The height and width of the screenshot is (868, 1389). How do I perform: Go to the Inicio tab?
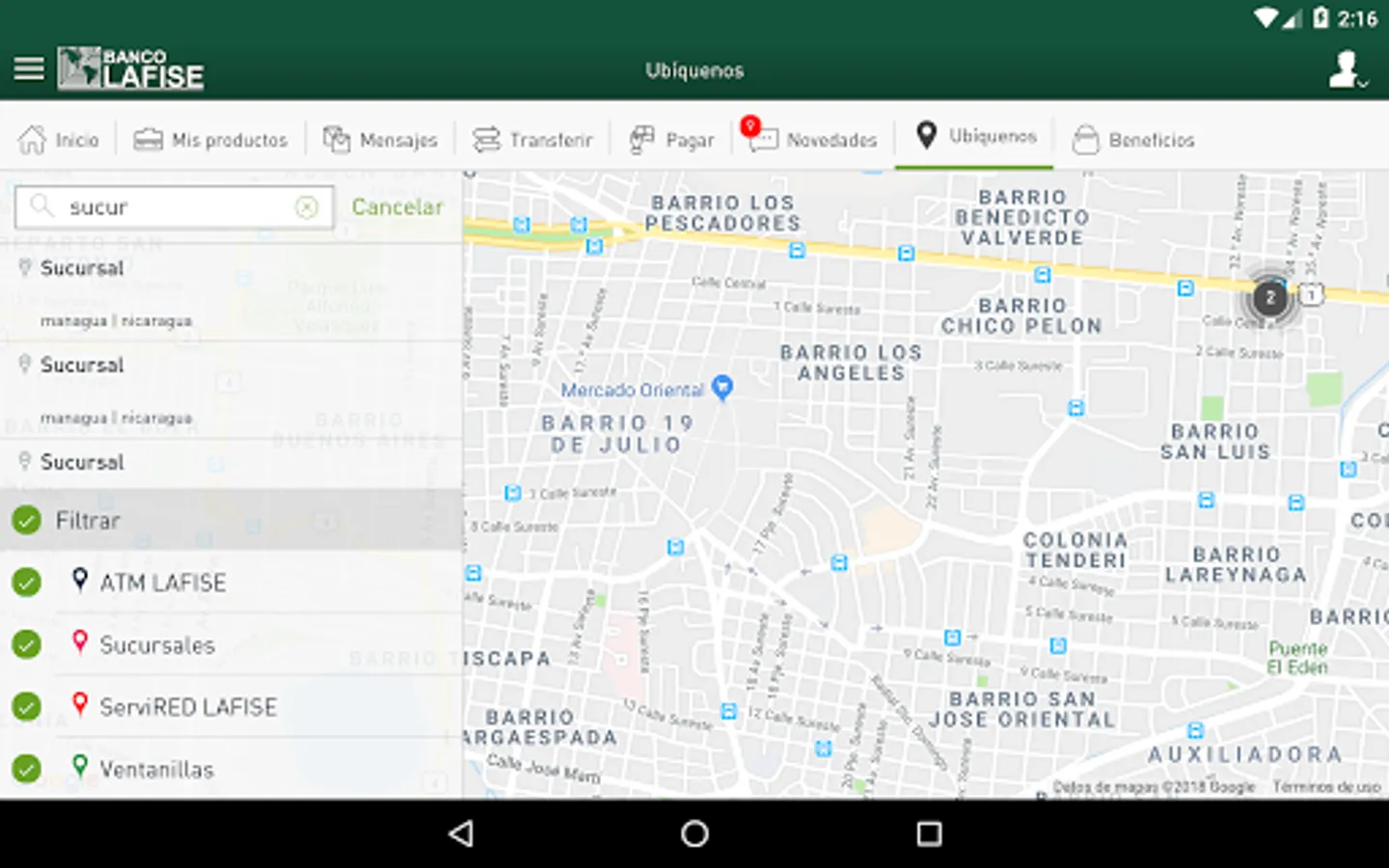(59, 140)
